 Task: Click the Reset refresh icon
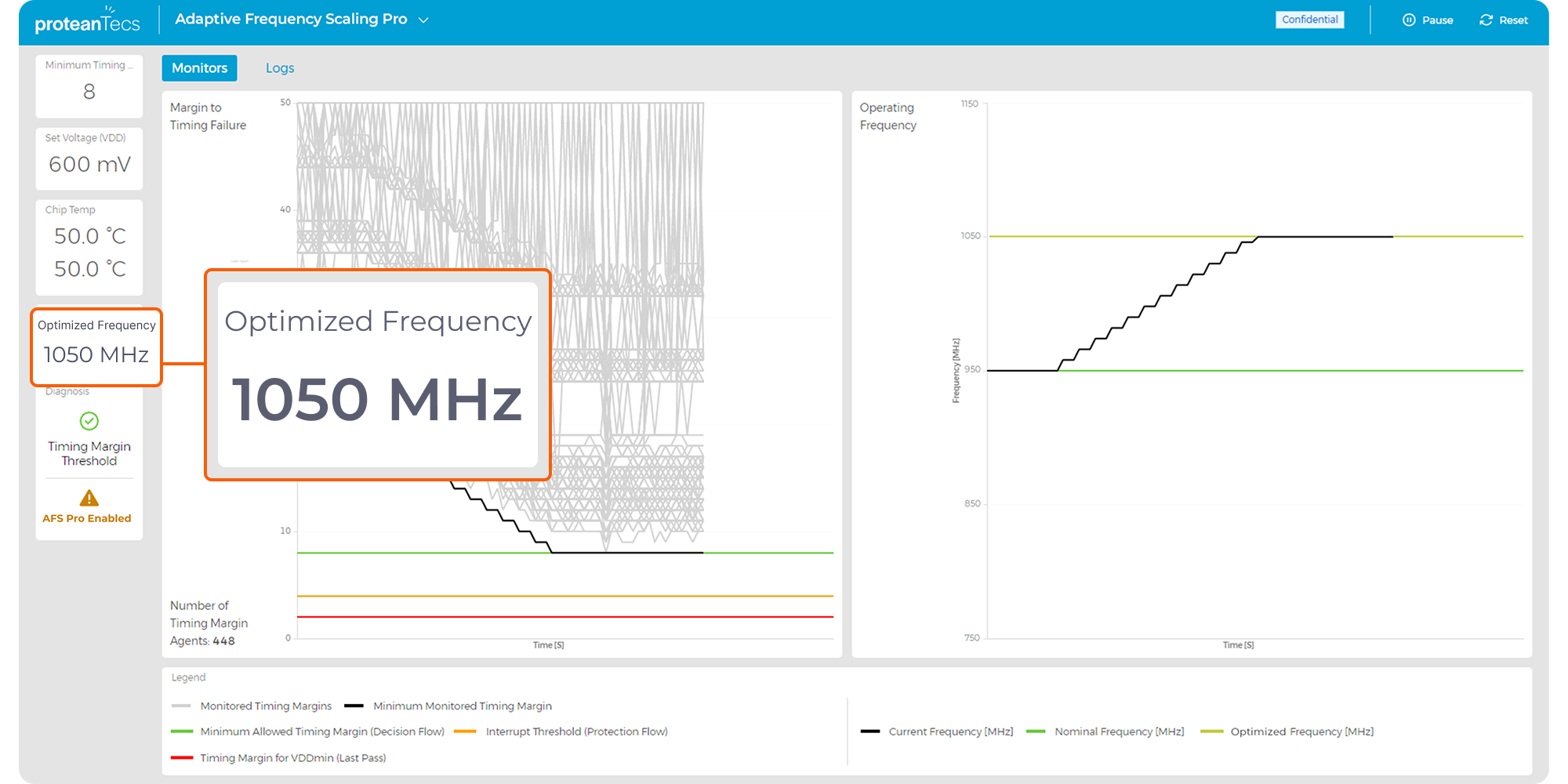1486,20
